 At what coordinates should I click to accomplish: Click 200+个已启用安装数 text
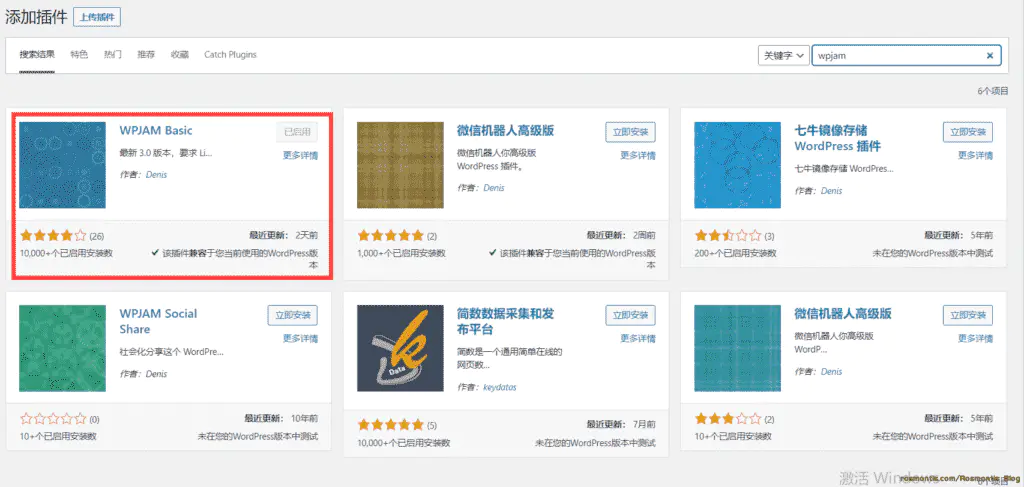tap(737, 253)
